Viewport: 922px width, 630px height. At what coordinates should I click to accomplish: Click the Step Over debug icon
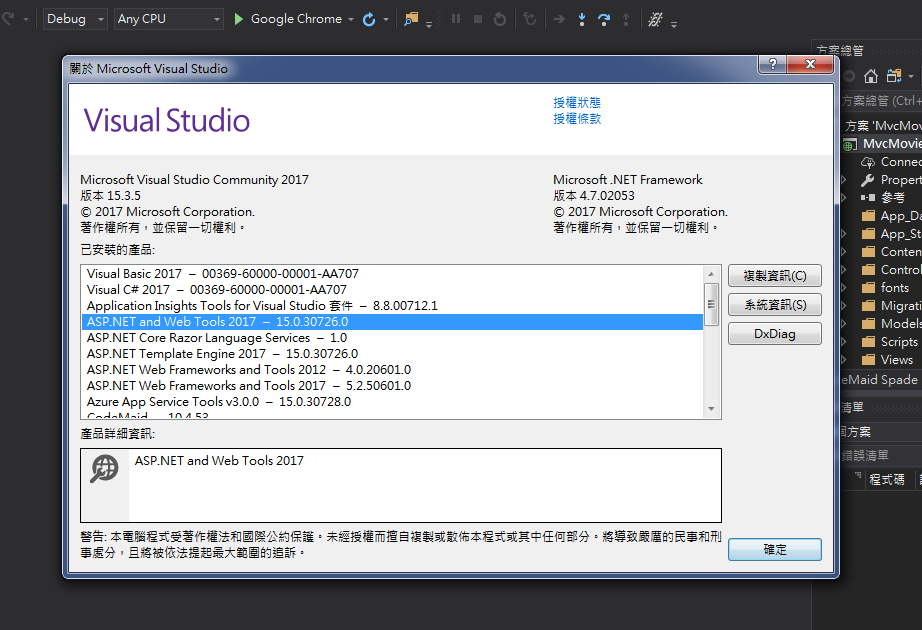(x=604, y=19)
